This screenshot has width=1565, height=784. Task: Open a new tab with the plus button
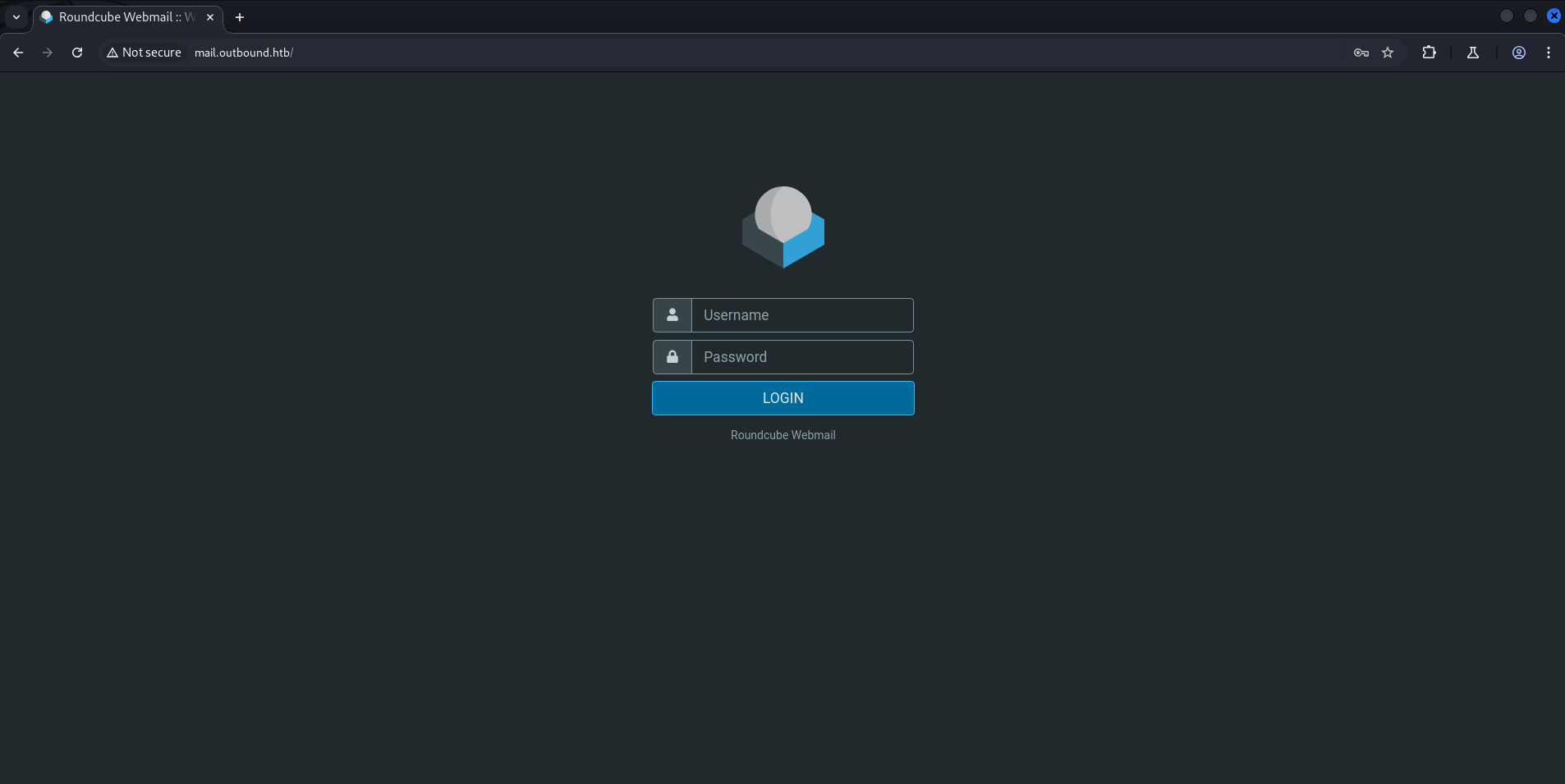pyautogui.click(x=240, y=17)
